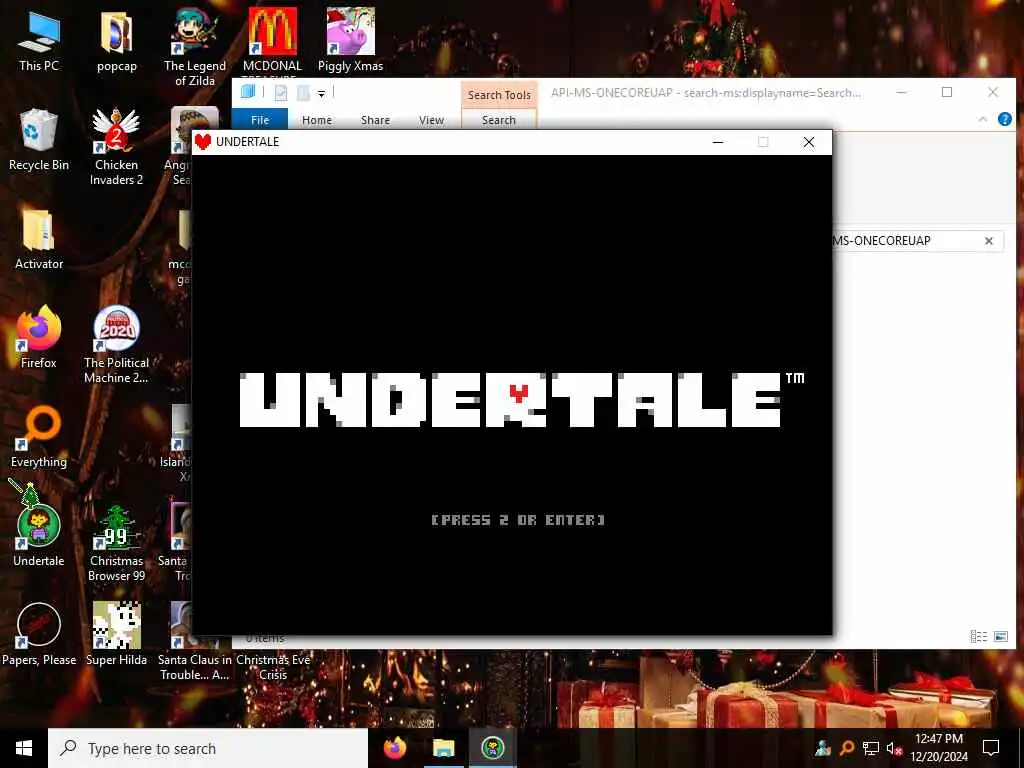
Task: Launch Piggly Xmas from the desktop
Action: (x=351, y=40)
